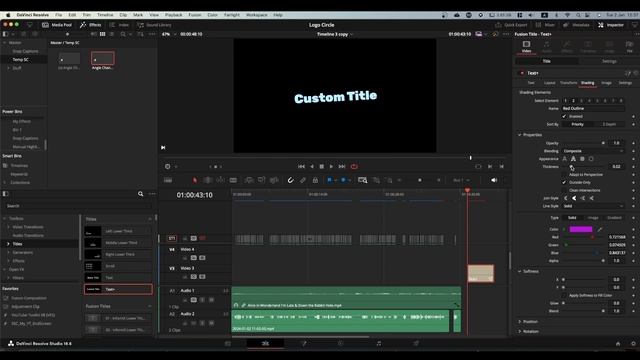
Task: Uncheck Outside Only checkbox
Action: pos(564,182)
